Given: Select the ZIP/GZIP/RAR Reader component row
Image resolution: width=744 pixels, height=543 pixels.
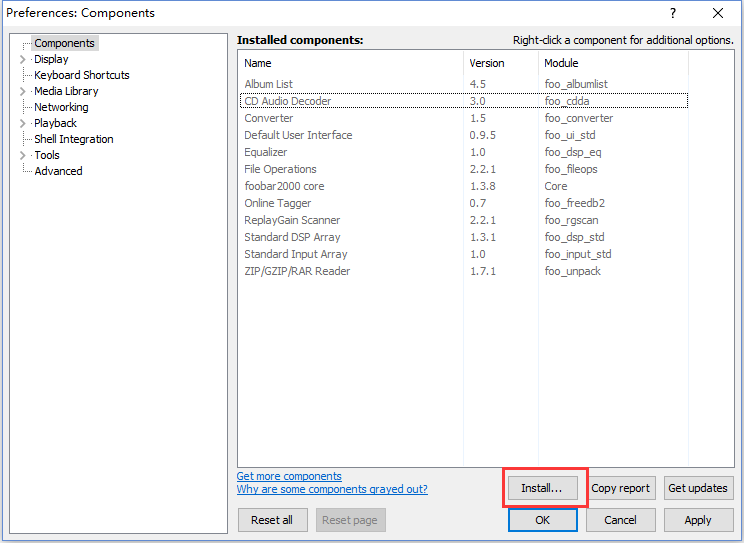Looking at the screenshot, I should click(464, 272).
